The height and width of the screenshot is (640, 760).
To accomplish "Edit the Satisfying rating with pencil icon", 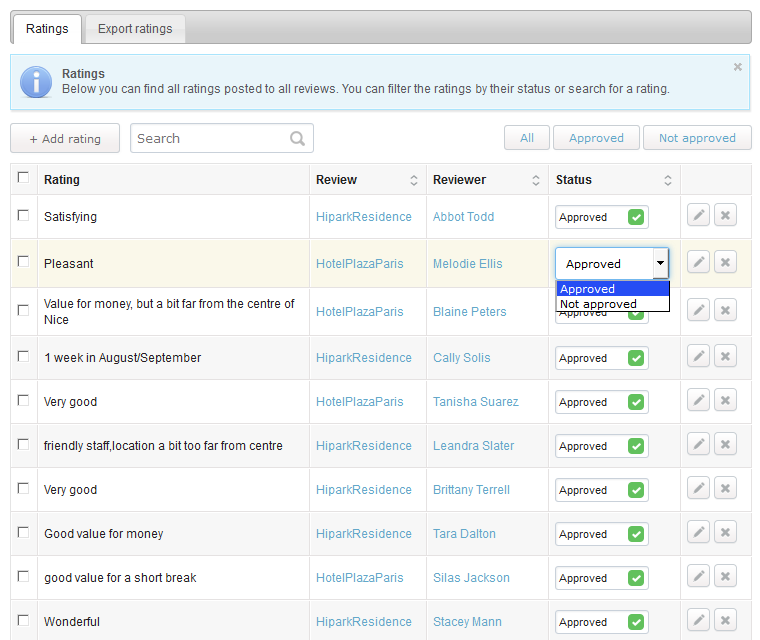I will point(698,215).
